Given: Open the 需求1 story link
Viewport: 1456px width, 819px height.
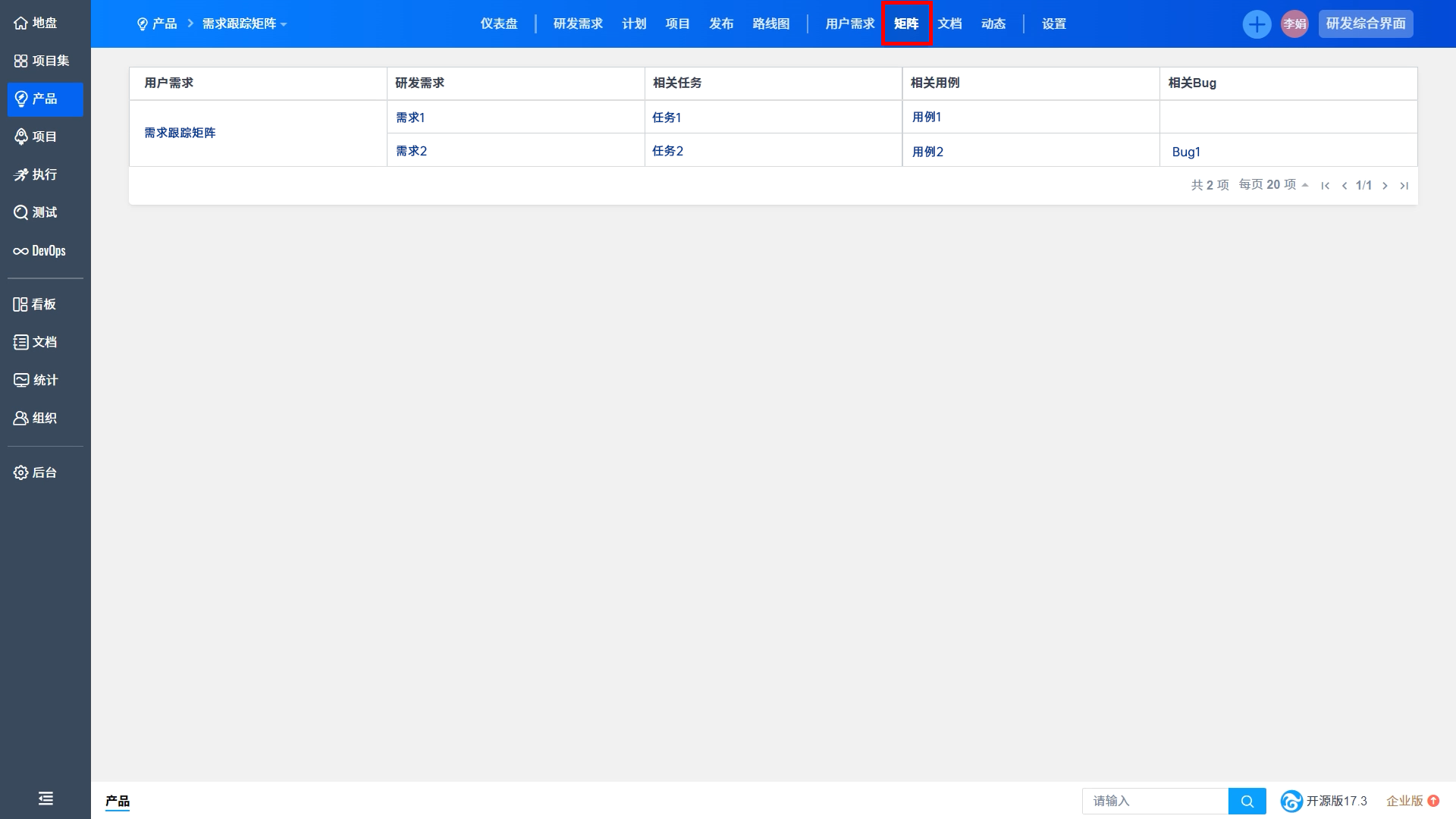Looking at the screenshot, I should coord(410,118).
